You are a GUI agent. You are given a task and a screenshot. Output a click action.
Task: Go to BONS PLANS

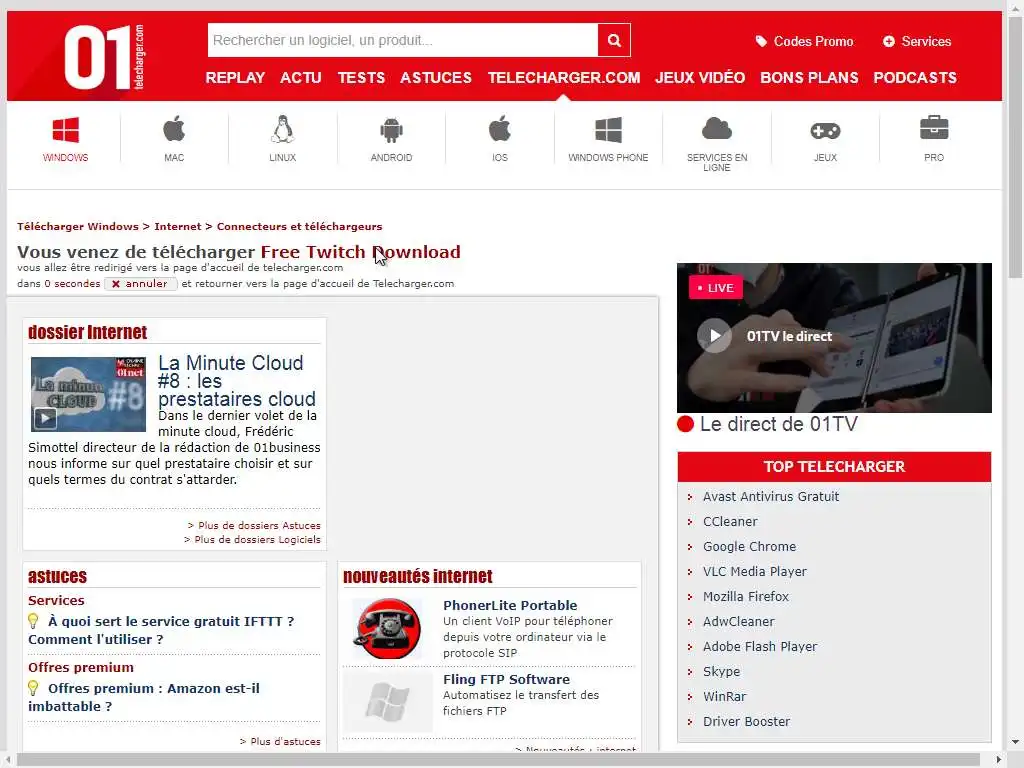pyautogui.click(x=809, y=78)
